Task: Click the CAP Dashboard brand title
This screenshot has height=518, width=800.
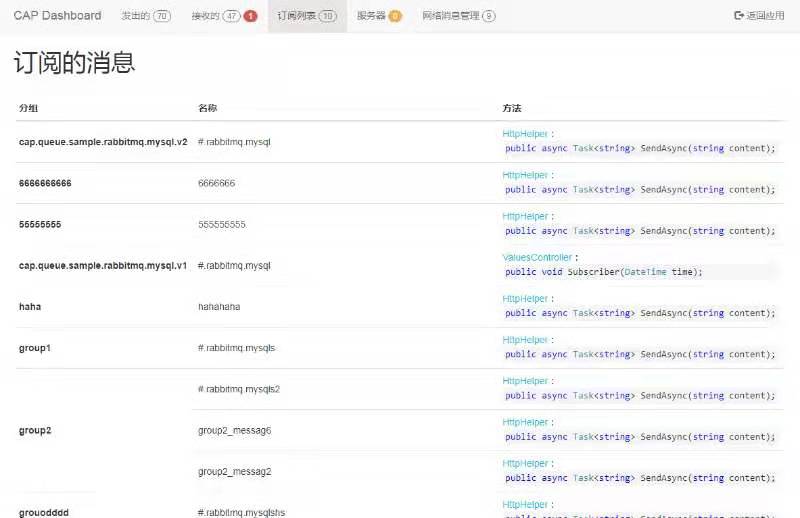Action: pos(57,16)
